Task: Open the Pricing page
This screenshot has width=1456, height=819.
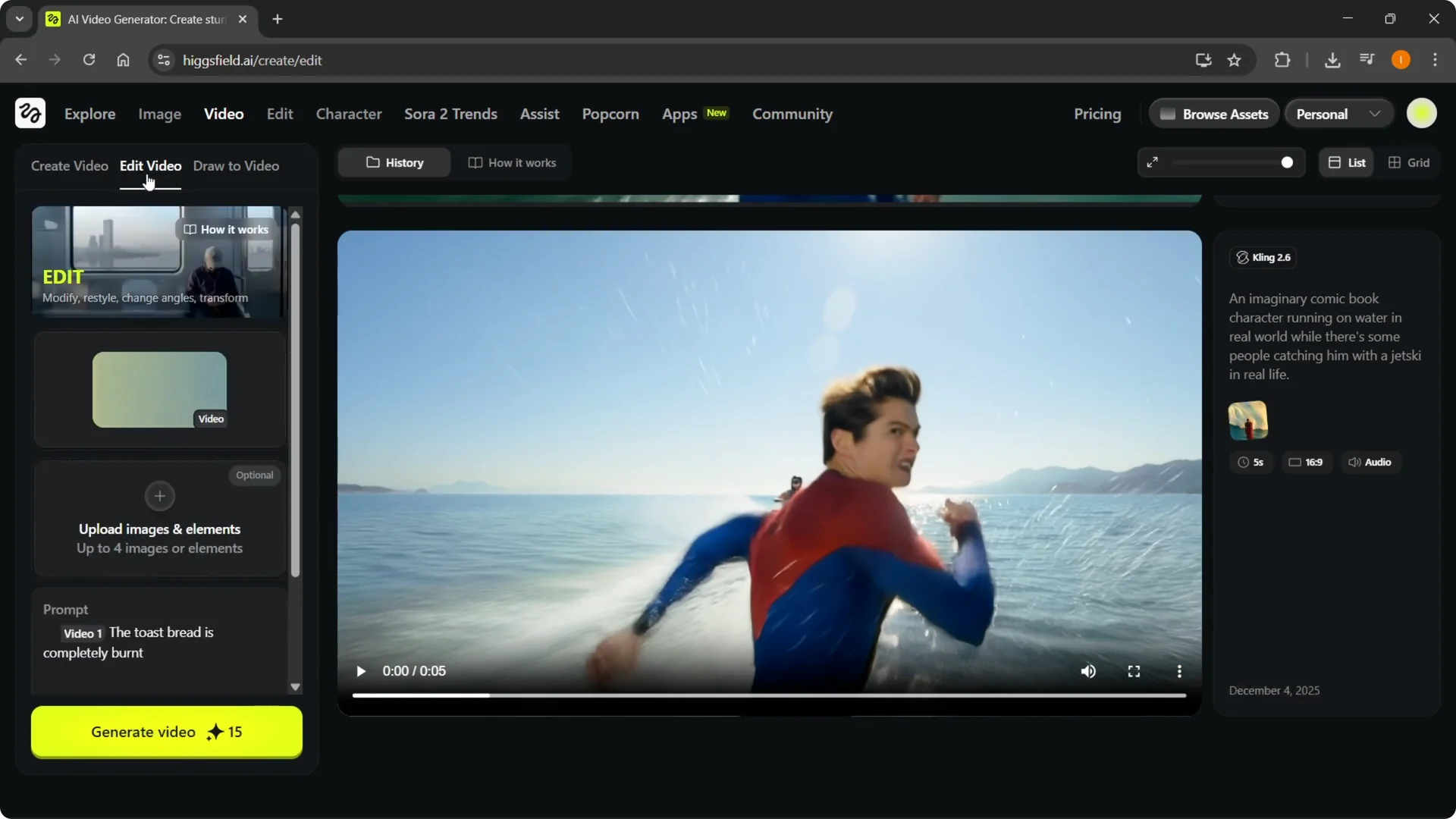Action: [1097, 114]
